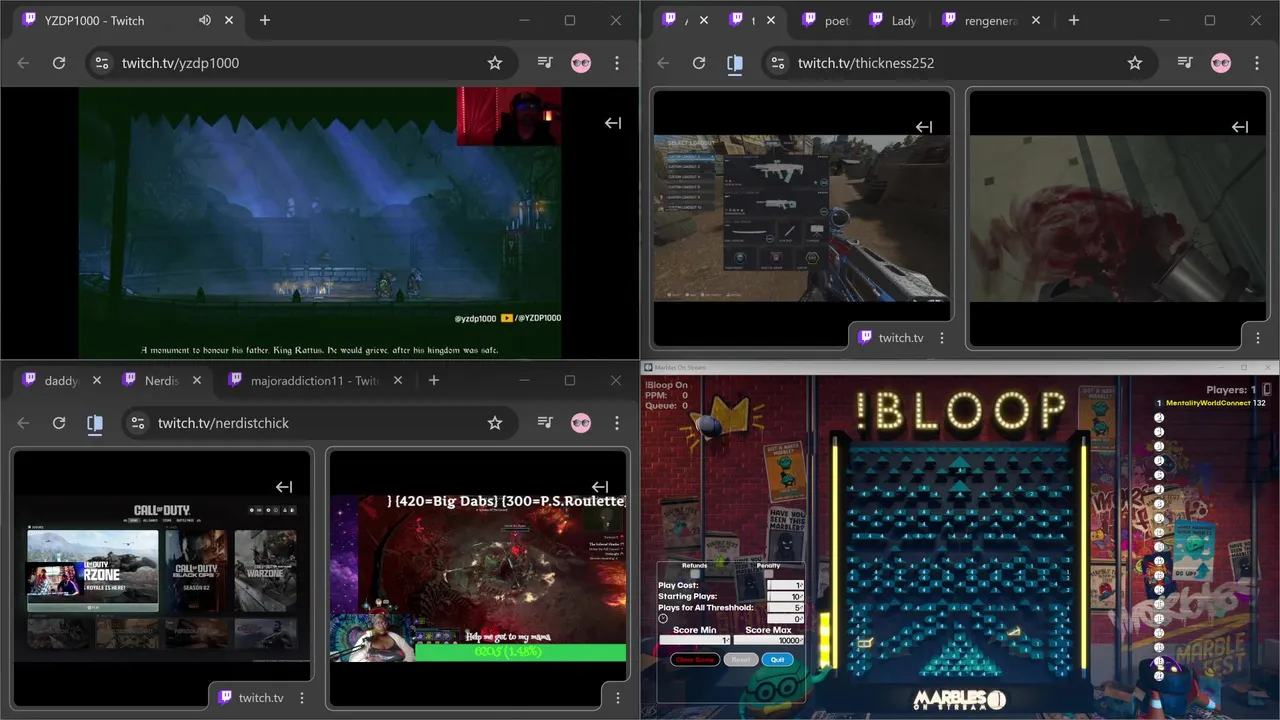Click the green donation goal progress bar
Viewport: 1280px width, 720px height.
click(520, 652)
